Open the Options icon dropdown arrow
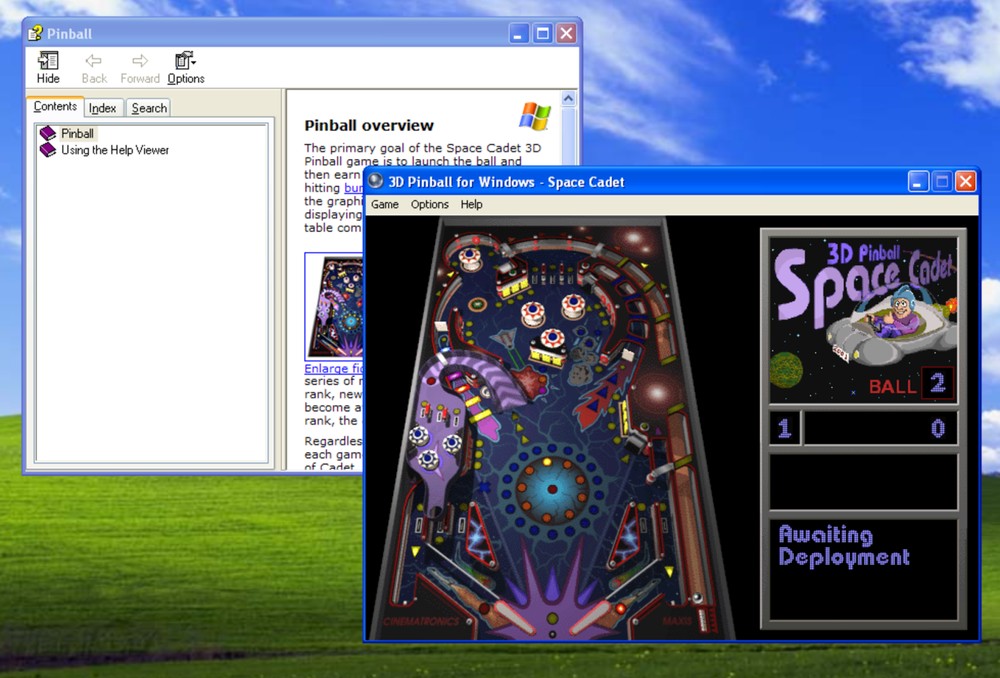 coord(194,62)
